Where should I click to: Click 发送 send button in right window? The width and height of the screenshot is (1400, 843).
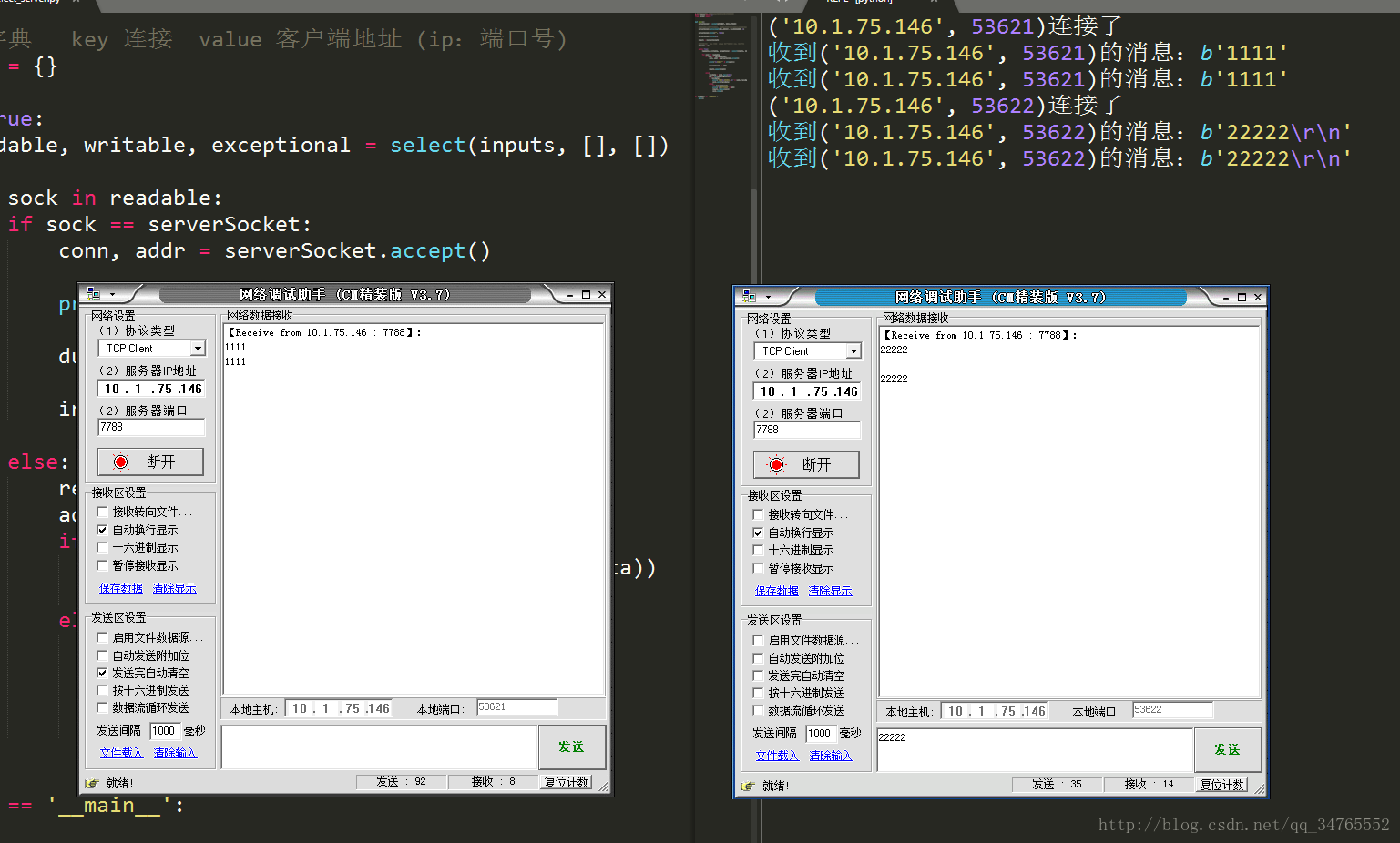1227,749
